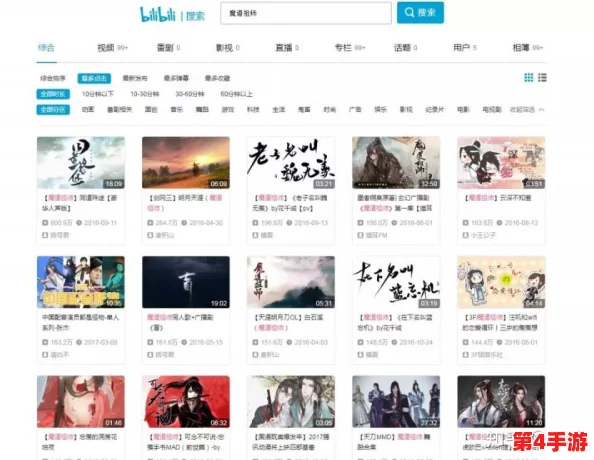Open the 云深不知处 chibi thumbnail 03:51

pos(501,163)
